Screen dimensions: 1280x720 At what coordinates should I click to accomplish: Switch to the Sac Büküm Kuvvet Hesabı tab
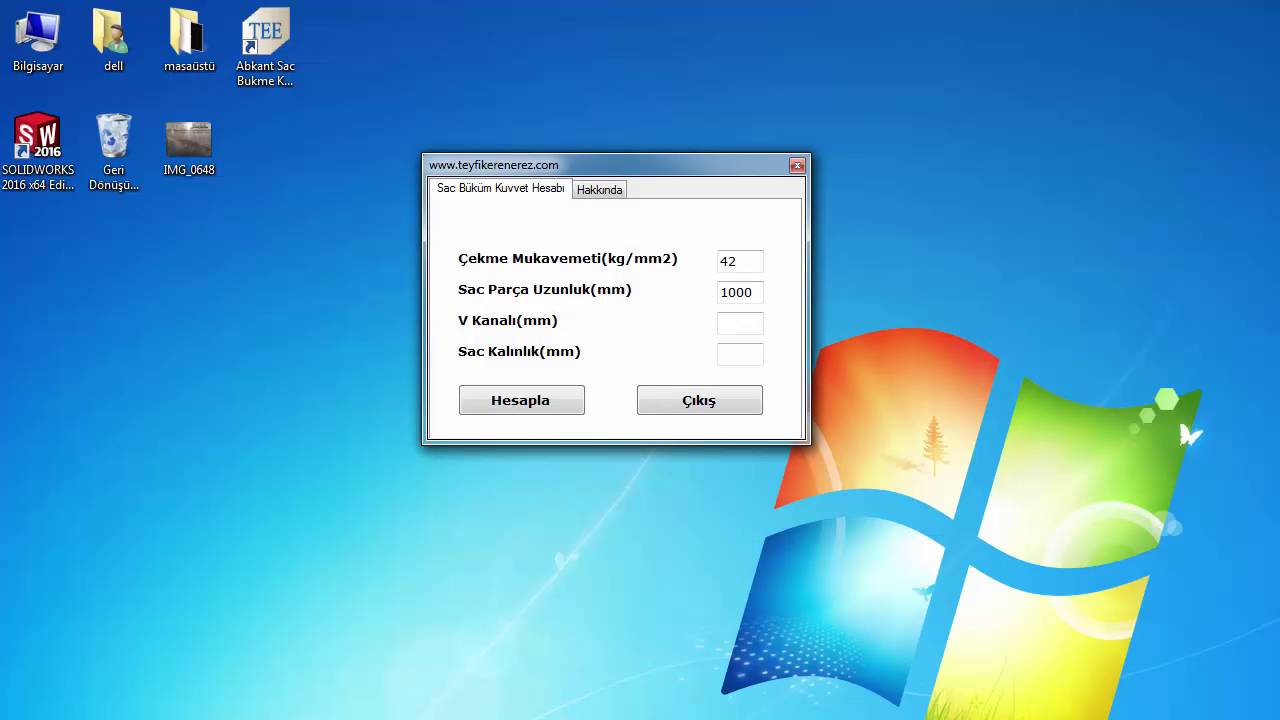tap(500, 189)
